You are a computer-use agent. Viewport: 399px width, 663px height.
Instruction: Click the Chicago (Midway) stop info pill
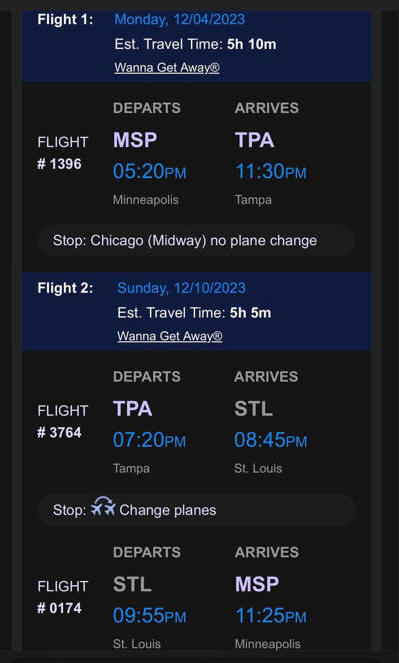[x=197, y=241]
